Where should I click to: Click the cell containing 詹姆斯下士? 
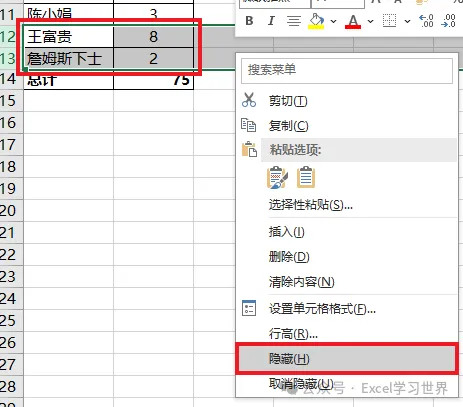click(69, 59)
